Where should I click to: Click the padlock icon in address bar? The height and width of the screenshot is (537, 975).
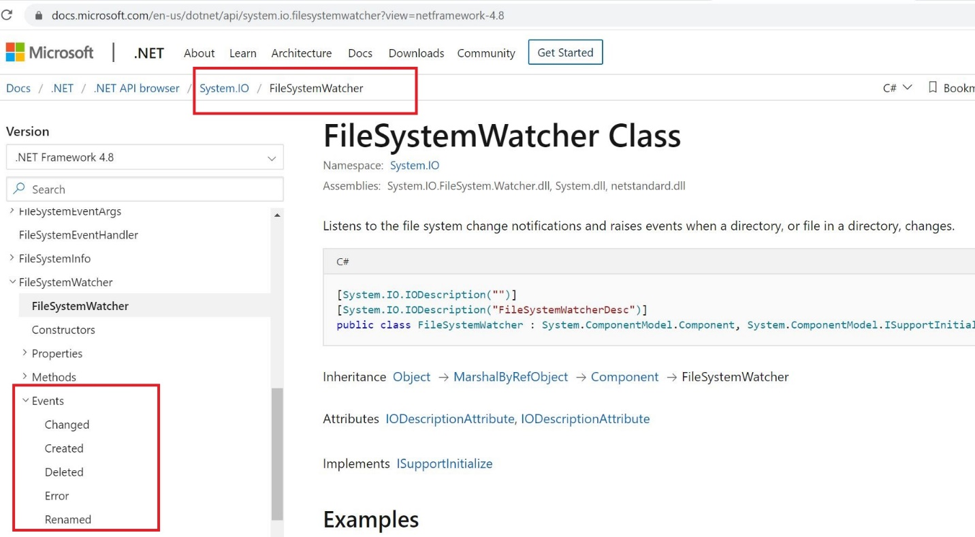click(x=39, y=16)
